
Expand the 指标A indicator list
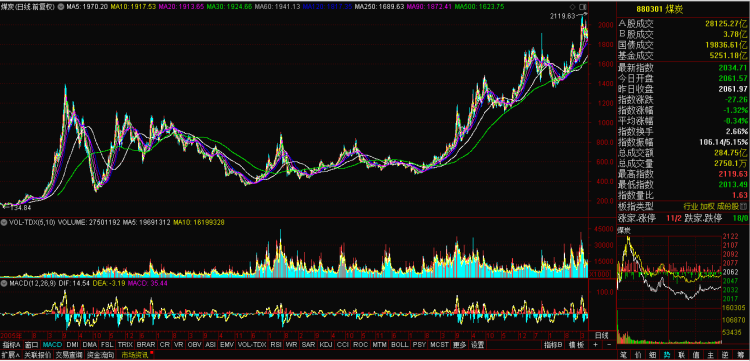11,345
